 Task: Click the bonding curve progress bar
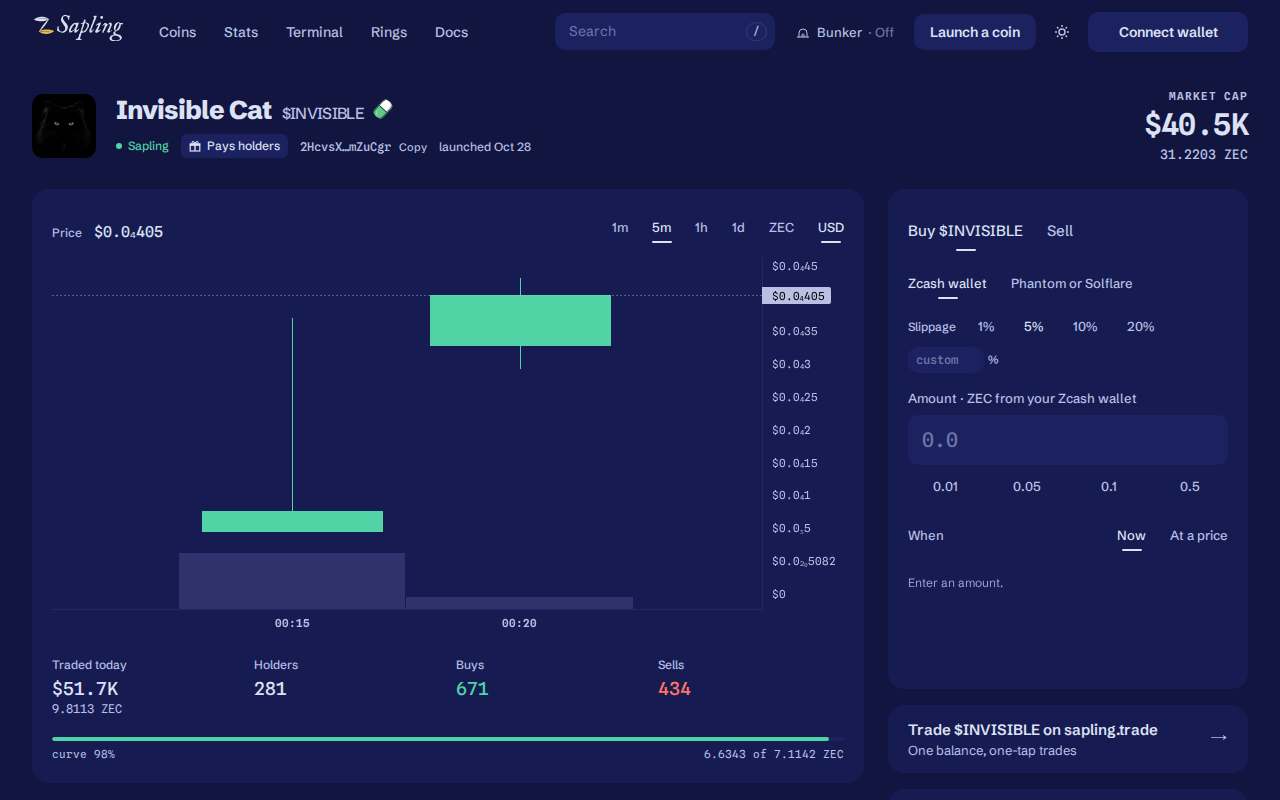click(x=448, y=739)
